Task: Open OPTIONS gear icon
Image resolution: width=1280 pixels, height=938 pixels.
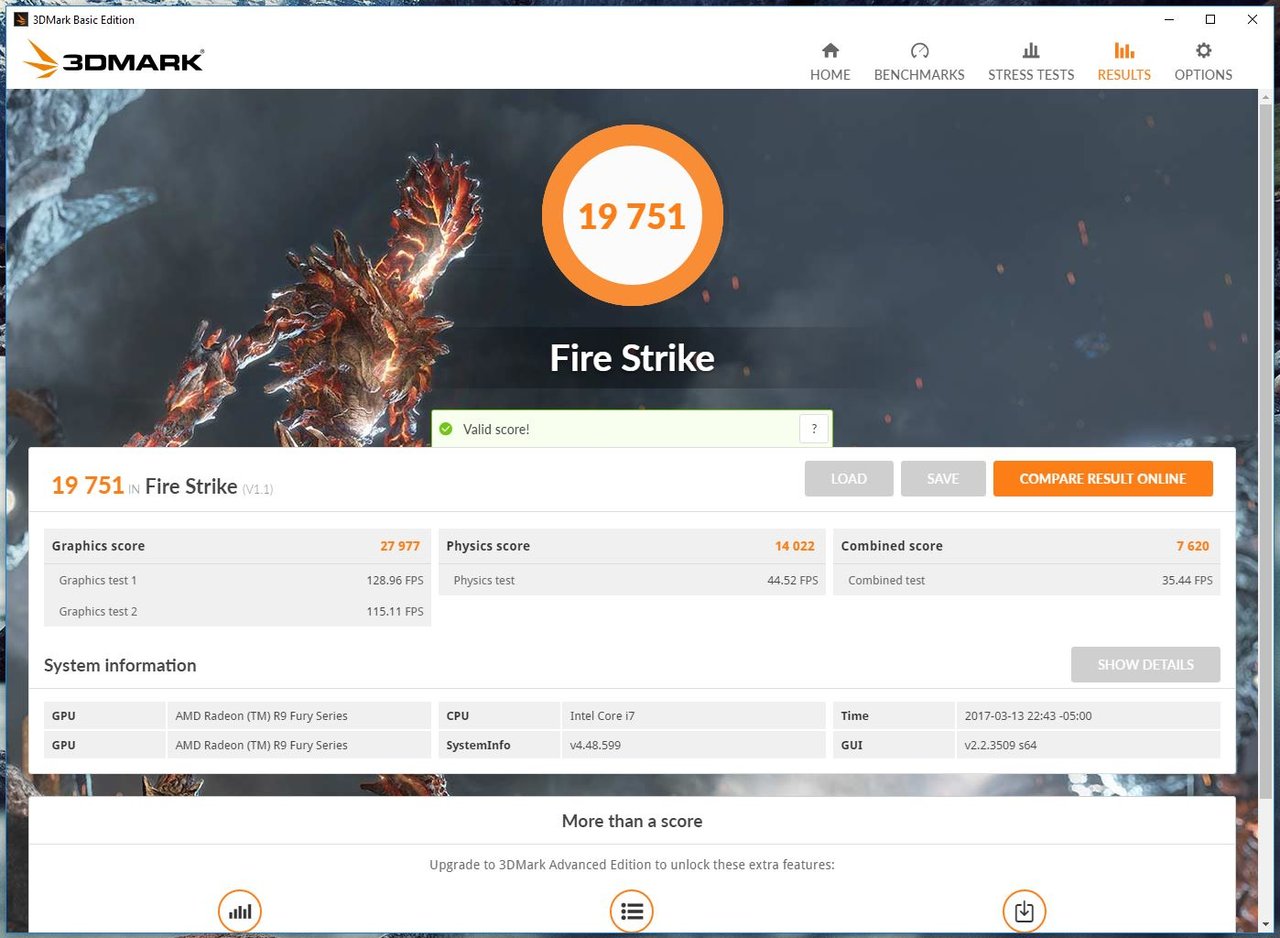Action: 1204,51
